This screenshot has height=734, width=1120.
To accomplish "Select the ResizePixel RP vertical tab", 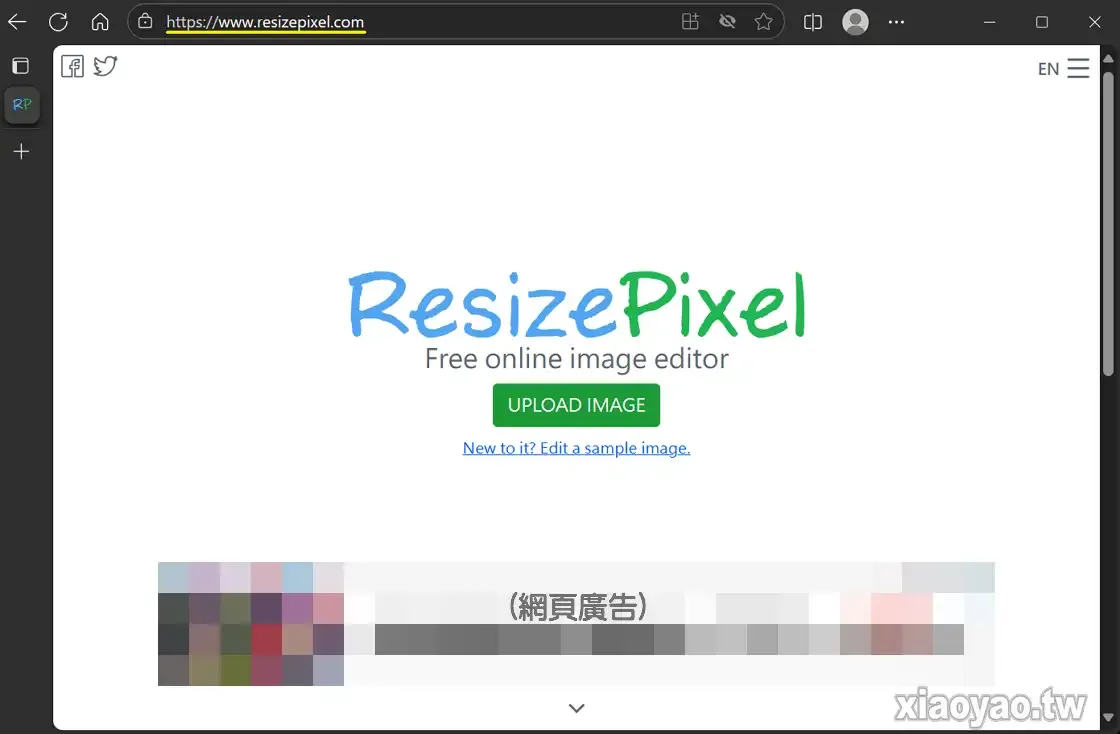I will tap(22, 105).
